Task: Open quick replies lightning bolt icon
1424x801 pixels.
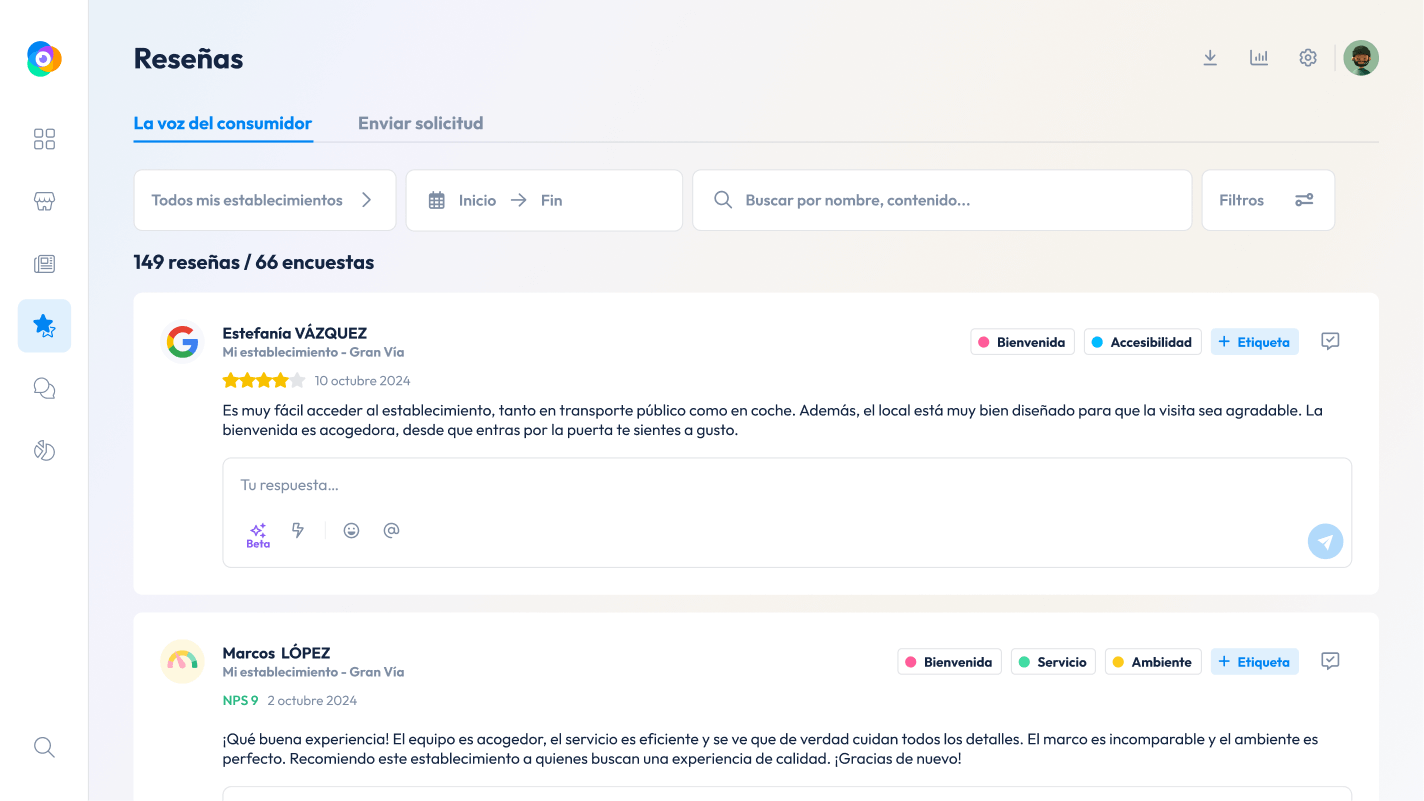Action: pyautogui.click(x=298, y=530)
